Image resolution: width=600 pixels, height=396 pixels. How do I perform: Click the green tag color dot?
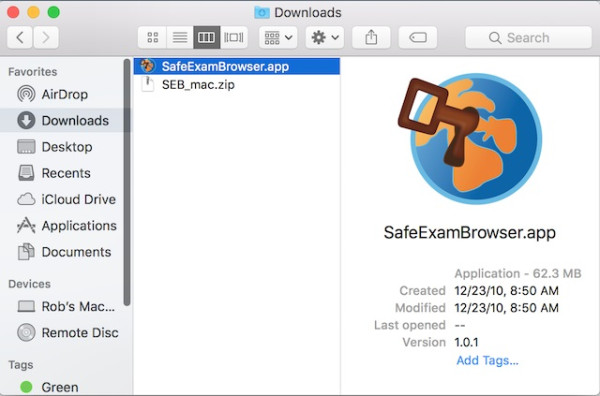(26, 387)
